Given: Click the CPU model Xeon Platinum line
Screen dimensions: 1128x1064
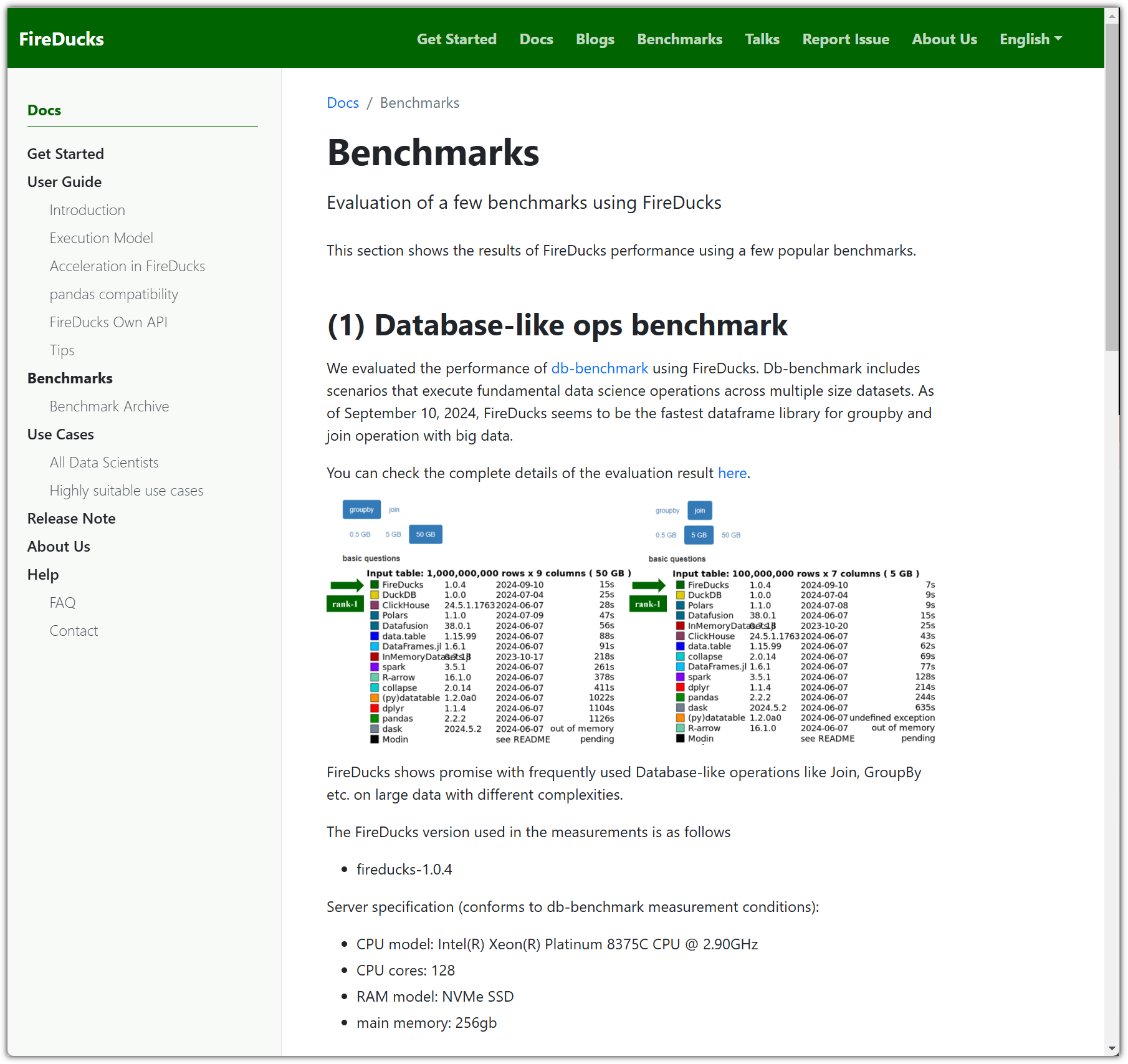Looking at the screenshot, I should click(557, 944).
